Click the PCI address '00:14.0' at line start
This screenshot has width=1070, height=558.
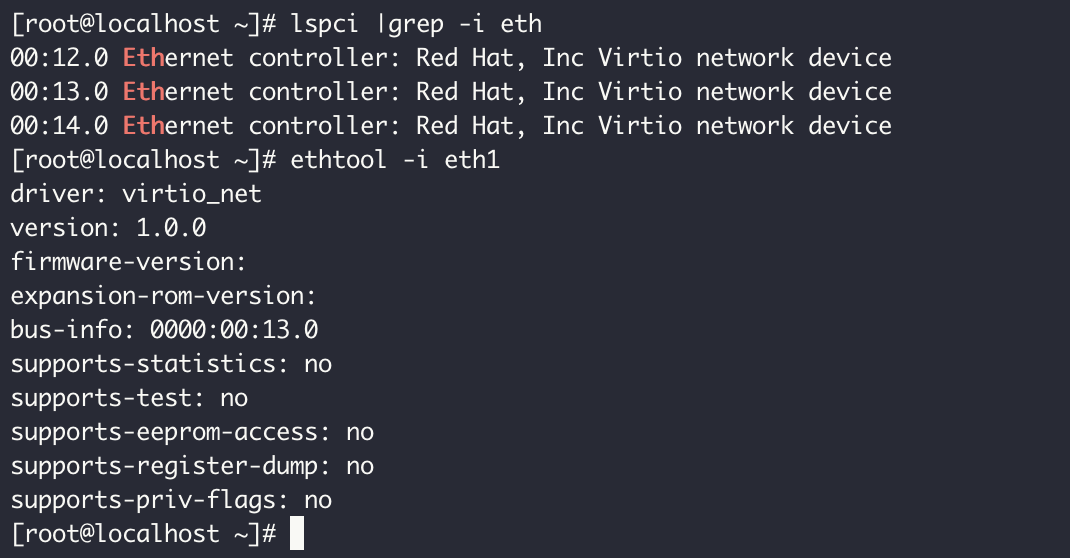coord(59,125)
